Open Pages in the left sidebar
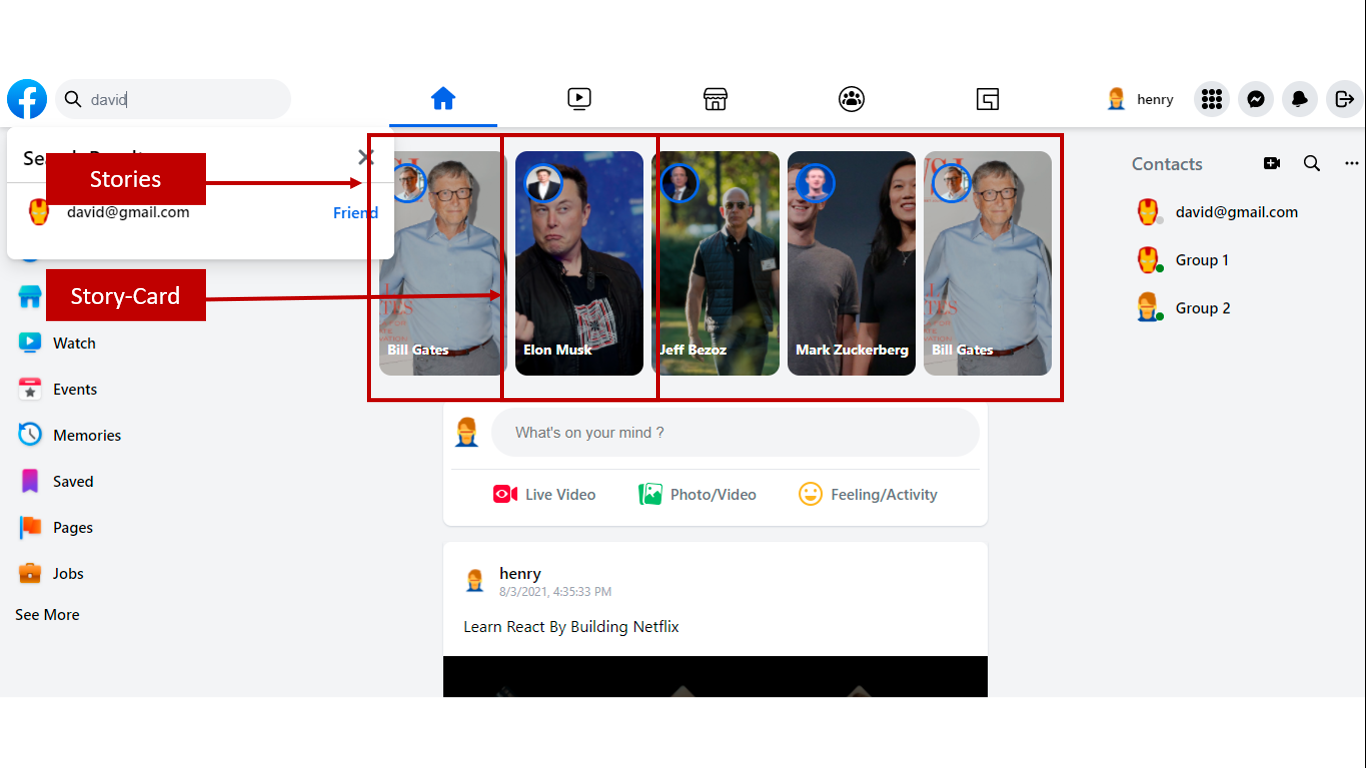Viewport: 1366px width, 768px height. pos(73,527)
